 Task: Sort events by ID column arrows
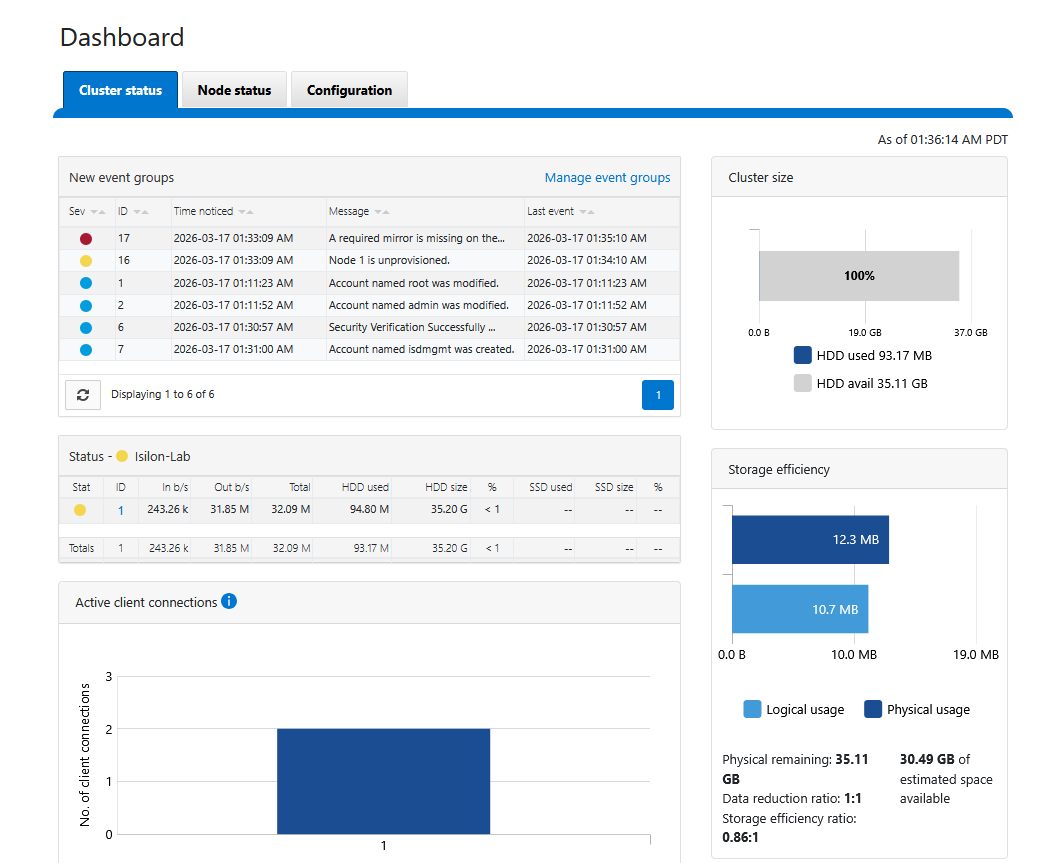click(x=140, y=212)
